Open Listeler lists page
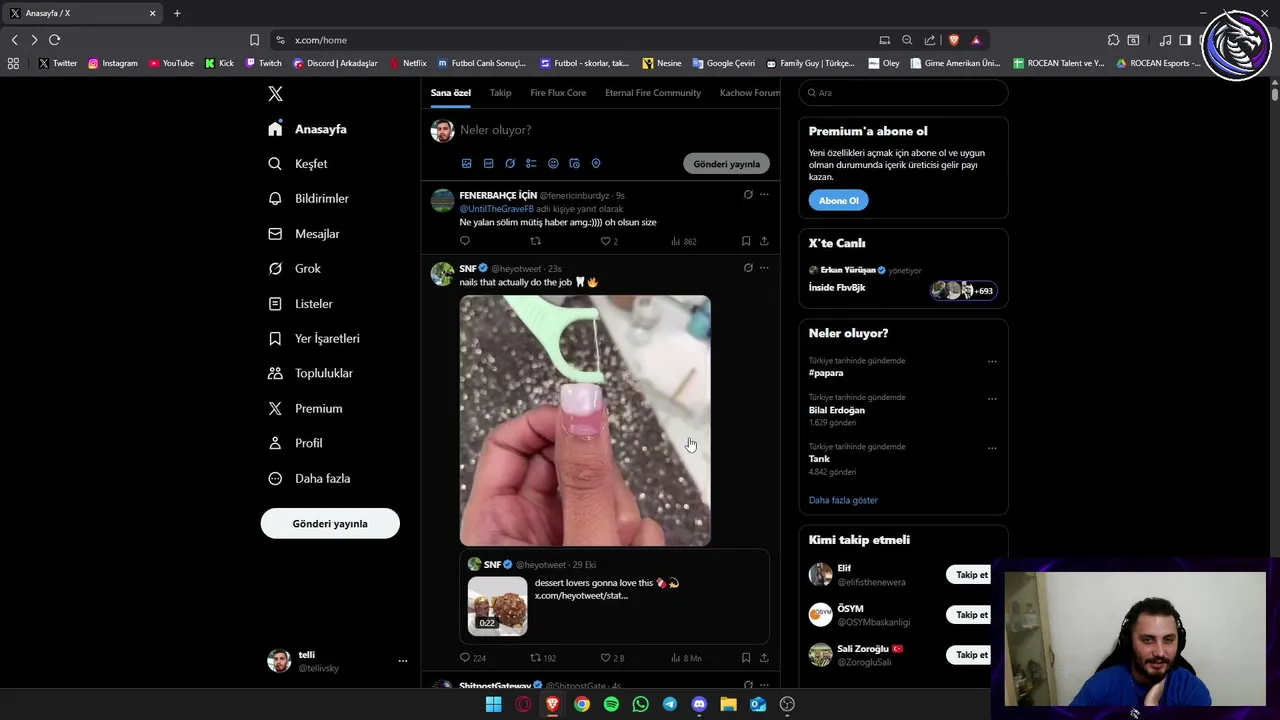This screenshot has height=720, width=1280. tap(300, 304)
